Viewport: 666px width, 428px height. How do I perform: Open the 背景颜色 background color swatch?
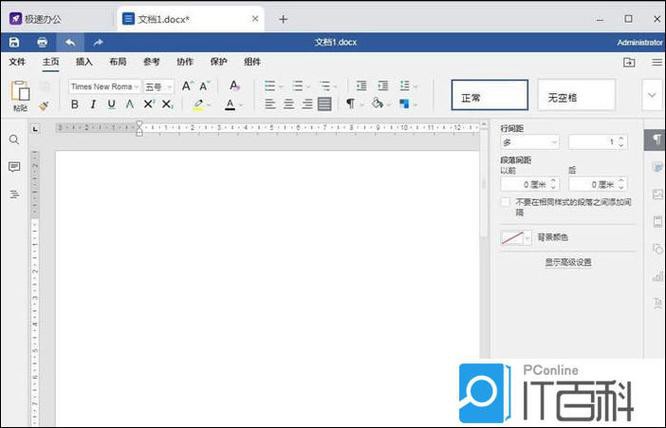tap(516, 238)
